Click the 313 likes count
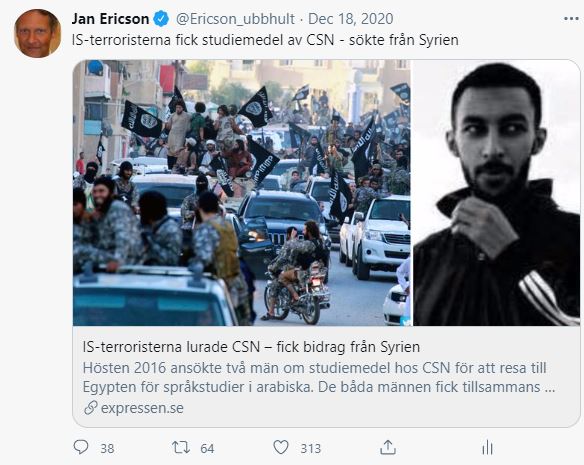The image size is (584, 465). [311, 448]
